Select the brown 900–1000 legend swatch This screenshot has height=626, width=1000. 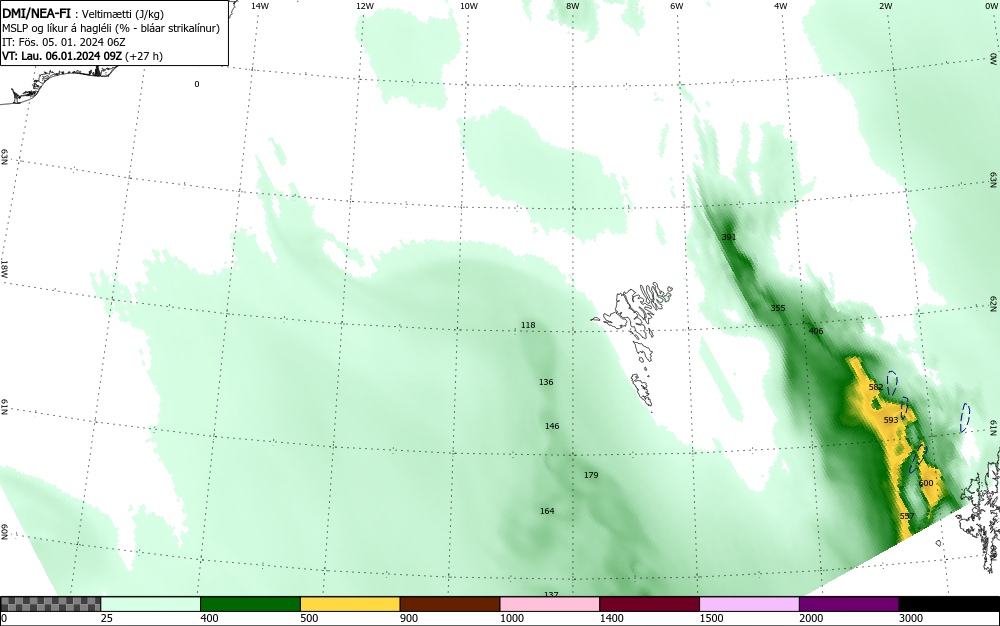coord(450,604)
